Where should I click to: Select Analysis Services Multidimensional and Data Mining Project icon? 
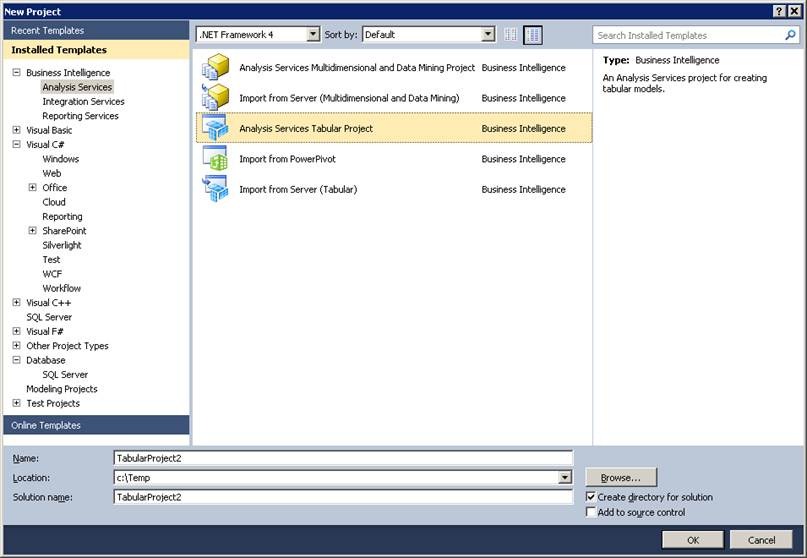pos(215,67)
